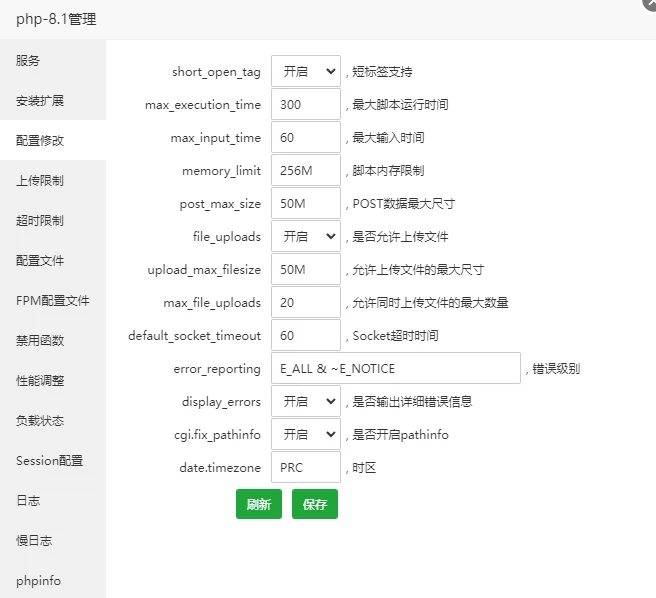
Task: Click the date.timezone label text
Action: click(x=220, y=467)
